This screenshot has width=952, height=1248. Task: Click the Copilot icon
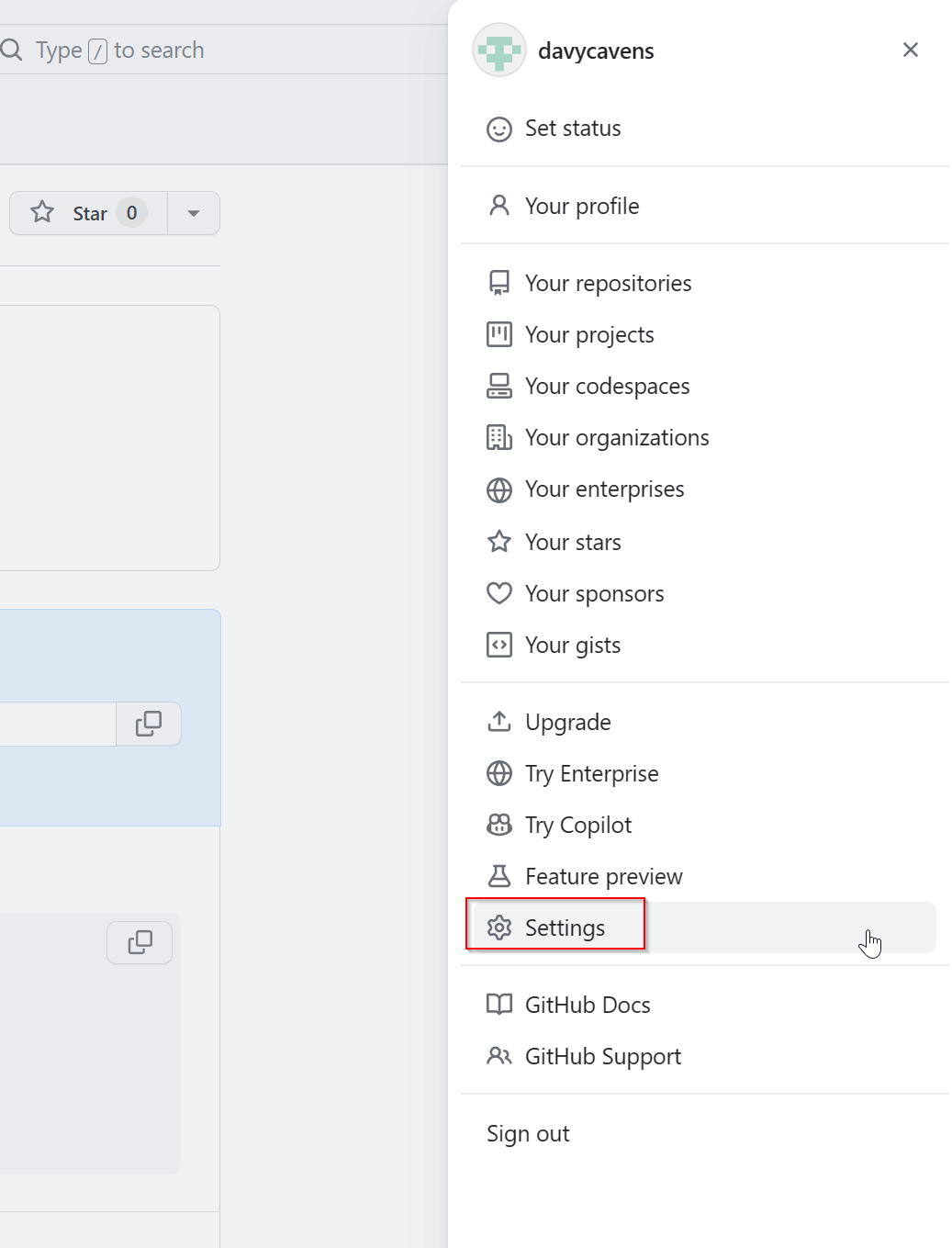pos(499,825)
